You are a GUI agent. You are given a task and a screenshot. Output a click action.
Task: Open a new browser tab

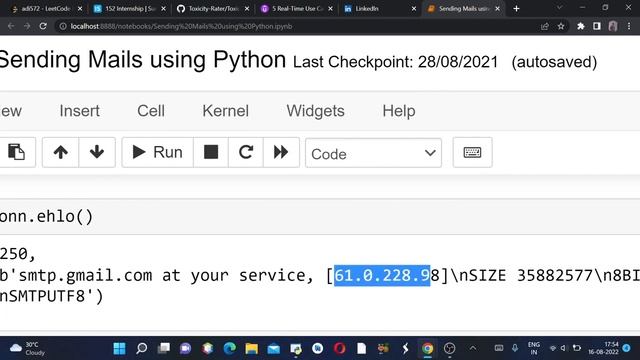[x=516, y=9]
